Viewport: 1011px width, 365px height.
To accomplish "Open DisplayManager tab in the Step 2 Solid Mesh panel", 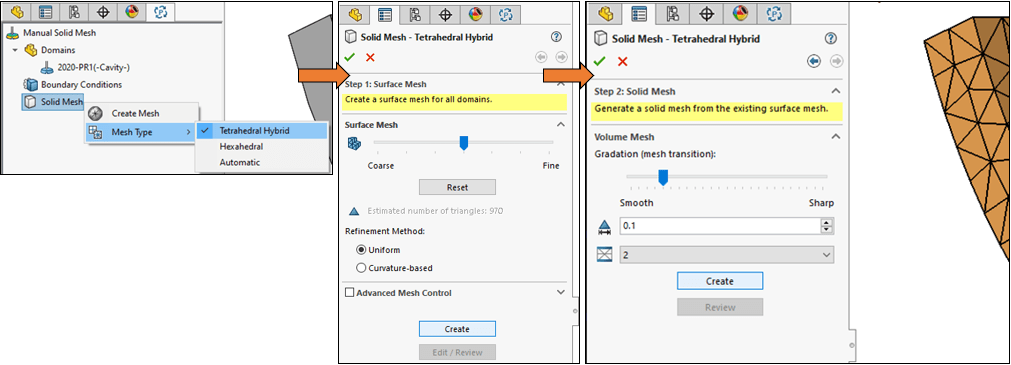I will tap(741, 13).
